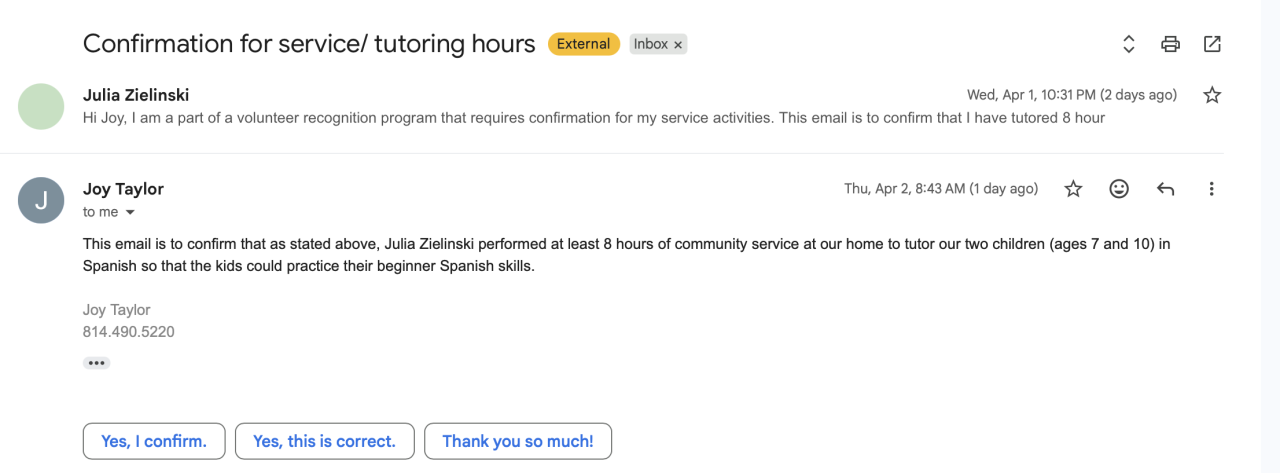The image size is (1280, 473).
Task: Click Julia Zielinski's green avatar circle
Action: (41, 106)
